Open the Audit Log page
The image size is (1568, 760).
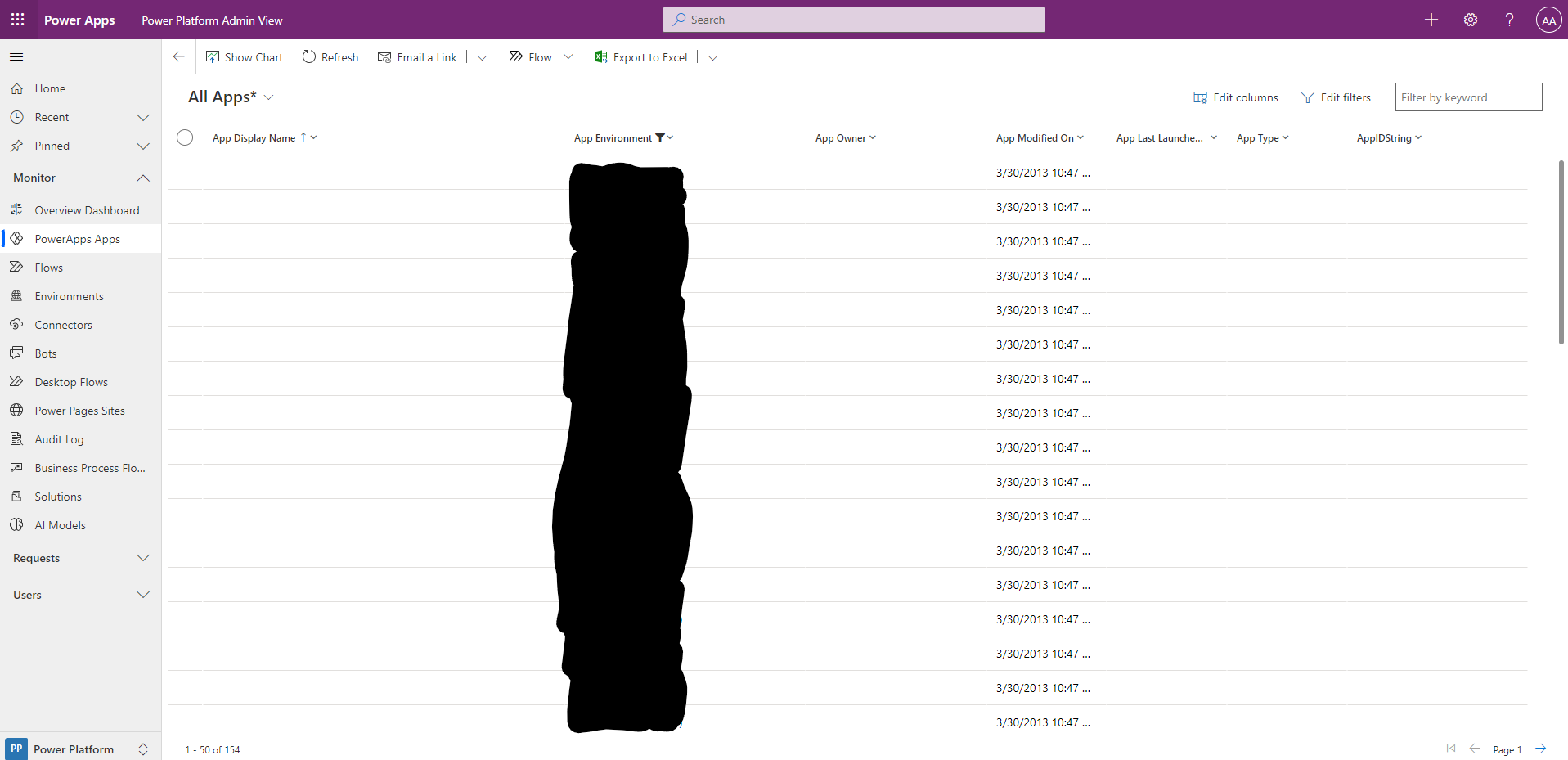point(59,438)
